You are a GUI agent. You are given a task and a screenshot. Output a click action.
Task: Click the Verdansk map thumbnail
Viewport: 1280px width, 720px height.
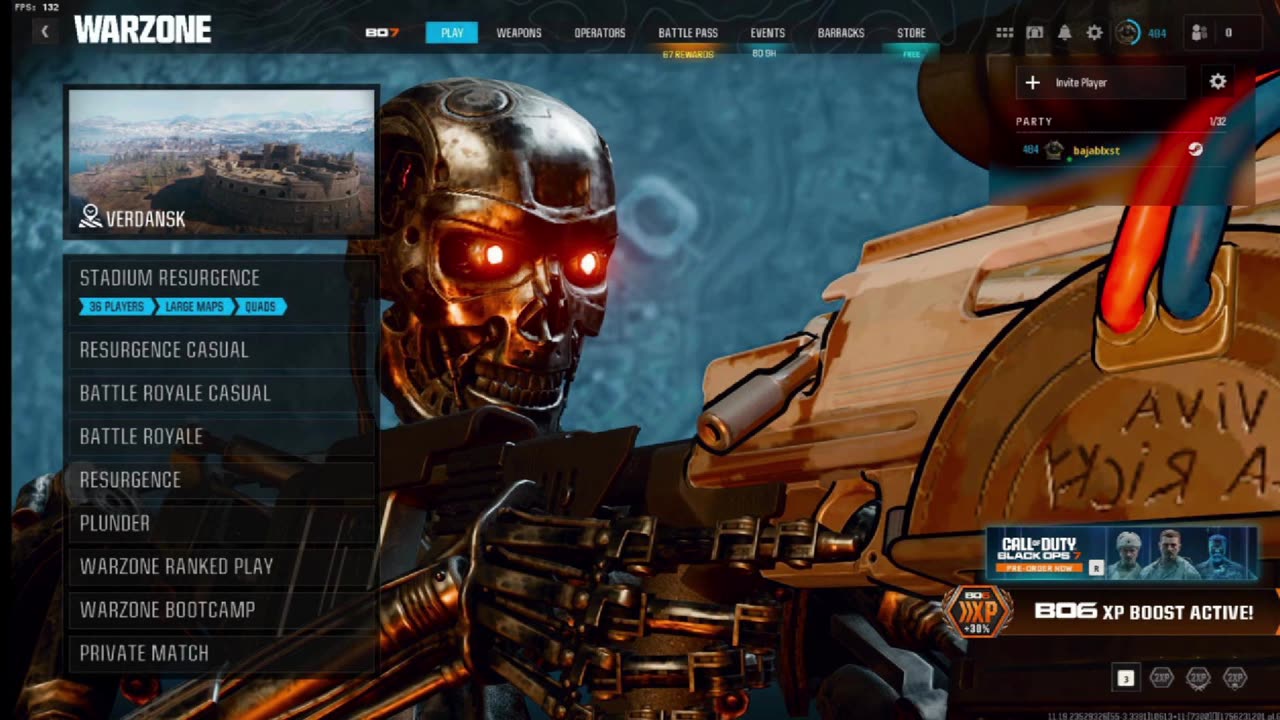click(x=221, y=162)
